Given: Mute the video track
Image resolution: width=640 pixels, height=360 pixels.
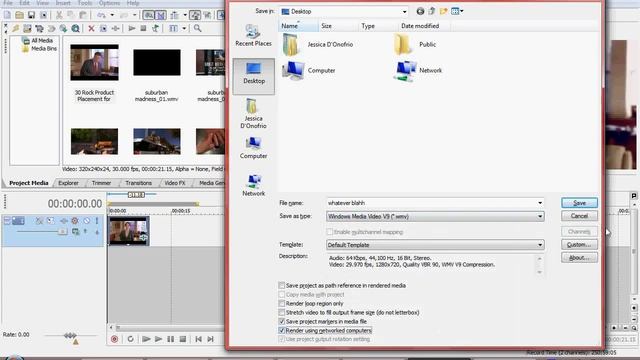Looking at the screenshot, I should point(87,221).
